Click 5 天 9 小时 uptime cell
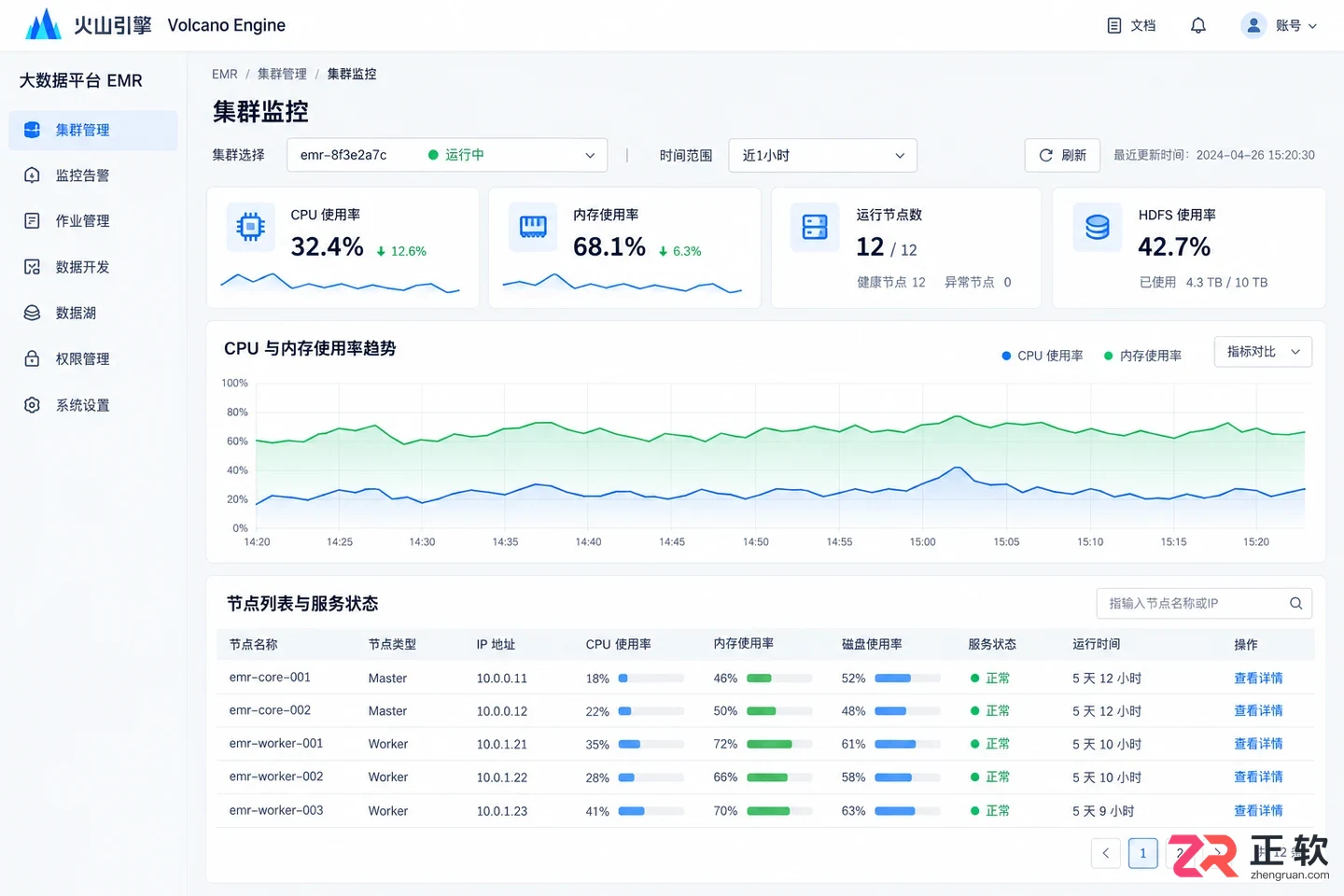 (x=1103, y=811)
